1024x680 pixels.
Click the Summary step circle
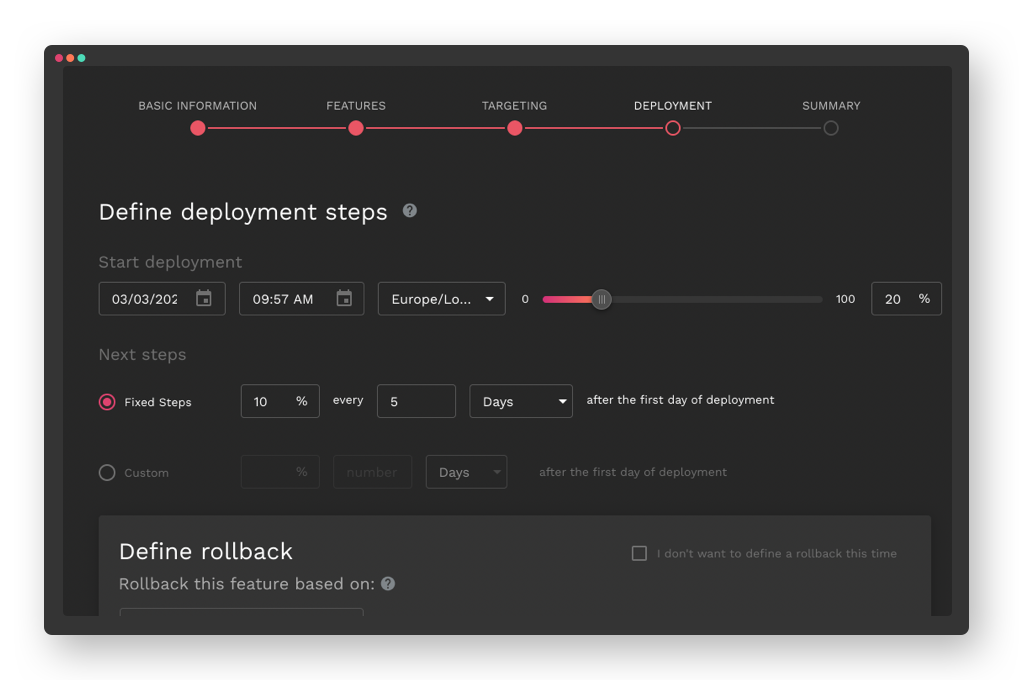point(831,128)
